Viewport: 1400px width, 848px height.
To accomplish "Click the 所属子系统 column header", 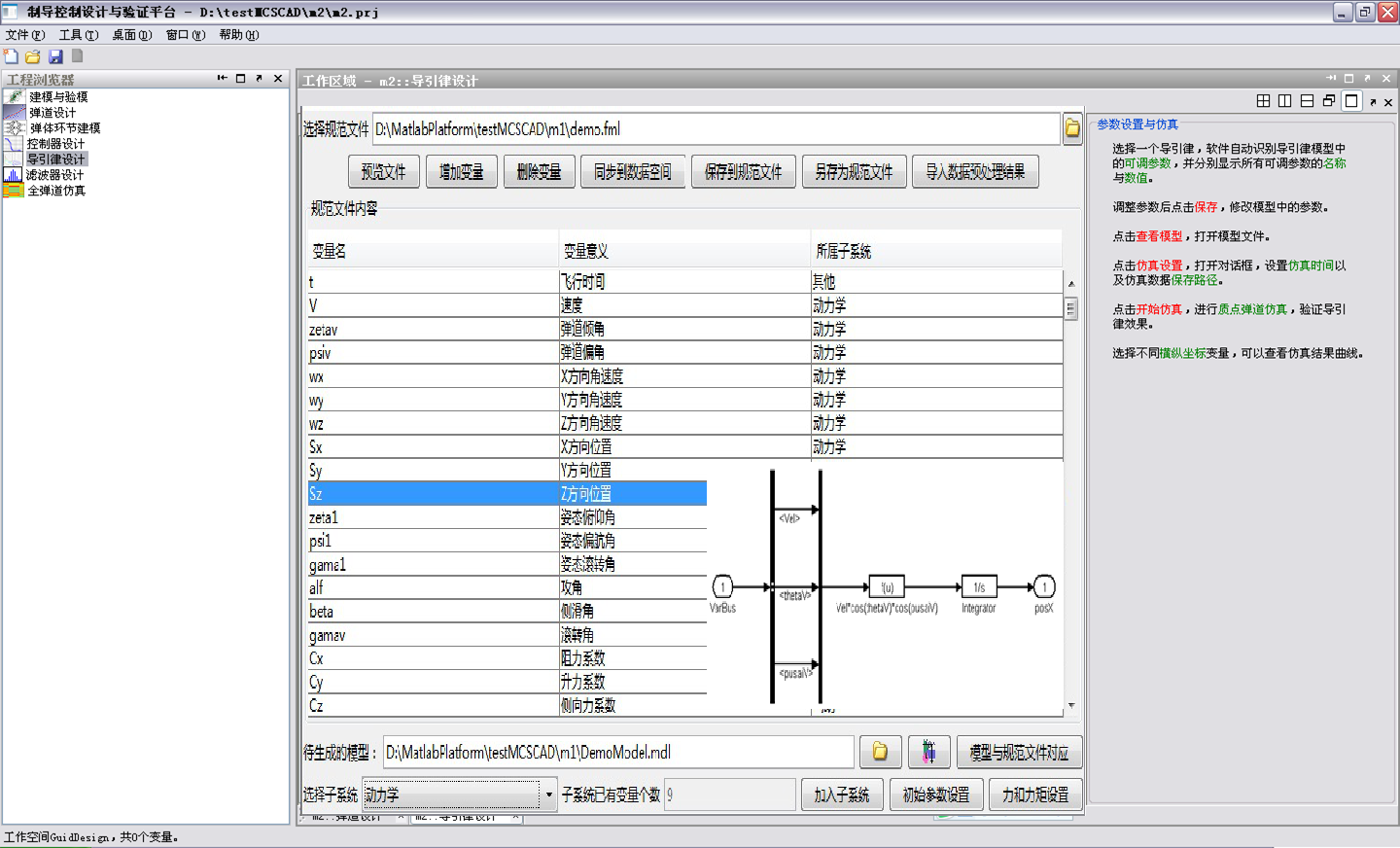I will 936,251.
